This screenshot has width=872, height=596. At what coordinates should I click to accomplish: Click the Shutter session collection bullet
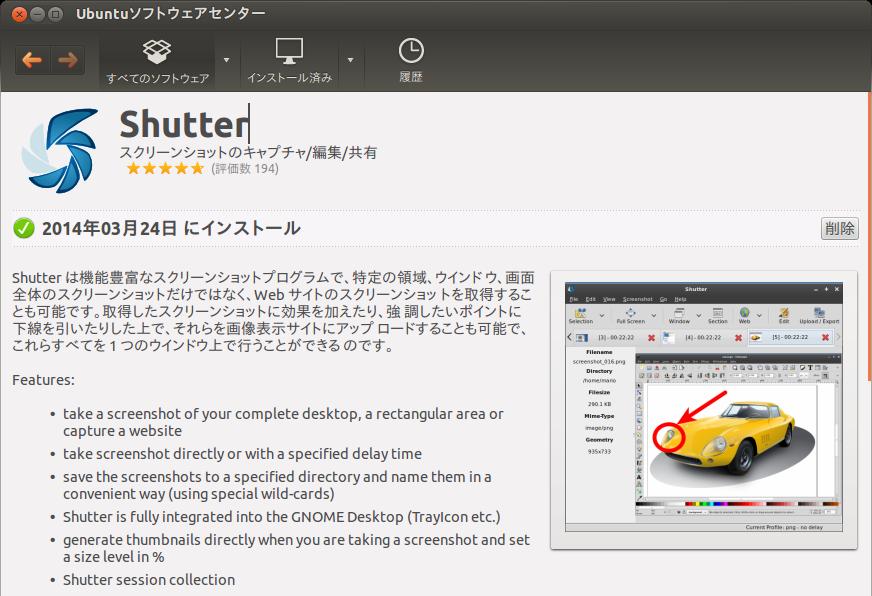pyautogui.click(x=149, y=580)
